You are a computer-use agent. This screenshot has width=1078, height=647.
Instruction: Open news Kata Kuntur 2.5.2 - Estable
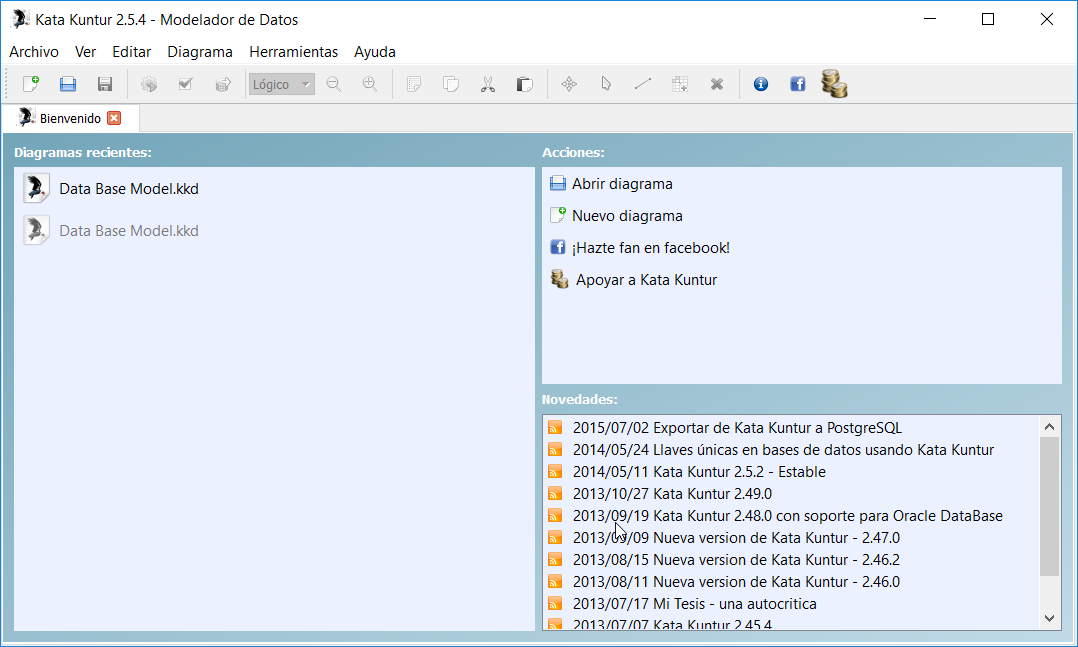coord(699,472)
